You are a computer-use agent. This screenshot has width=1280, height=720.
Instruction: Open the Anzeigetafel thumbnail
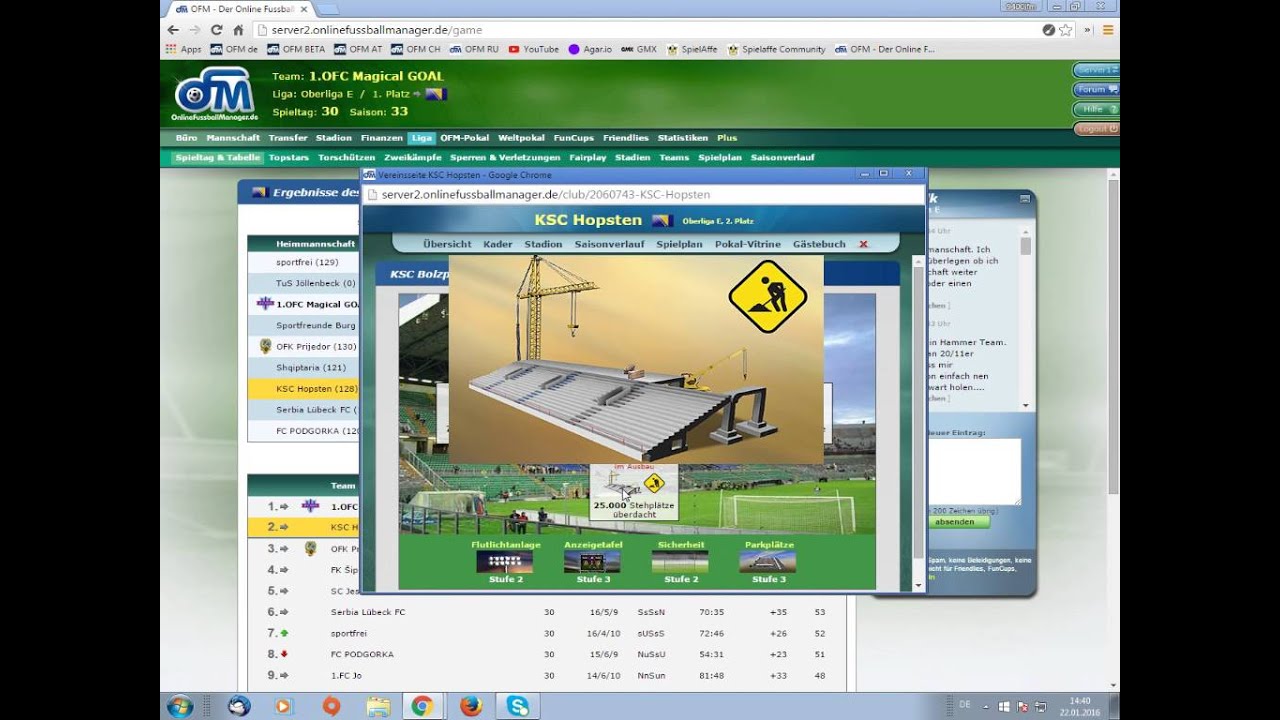(592, 561)
